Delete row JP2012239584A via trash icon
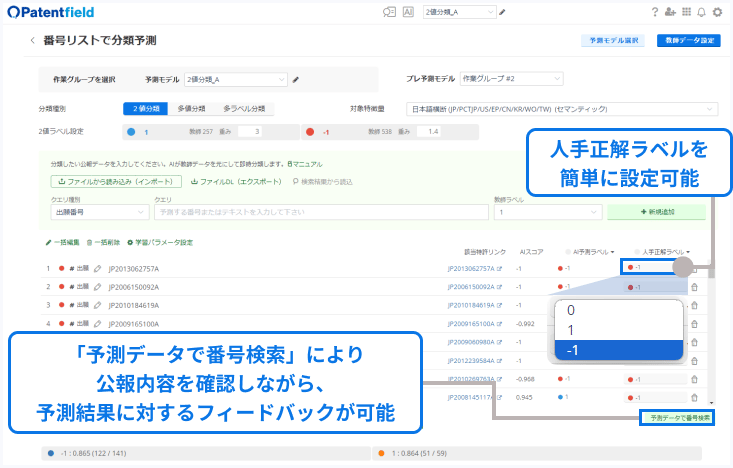Screen dimensions: 733x468 click(695, 361)
